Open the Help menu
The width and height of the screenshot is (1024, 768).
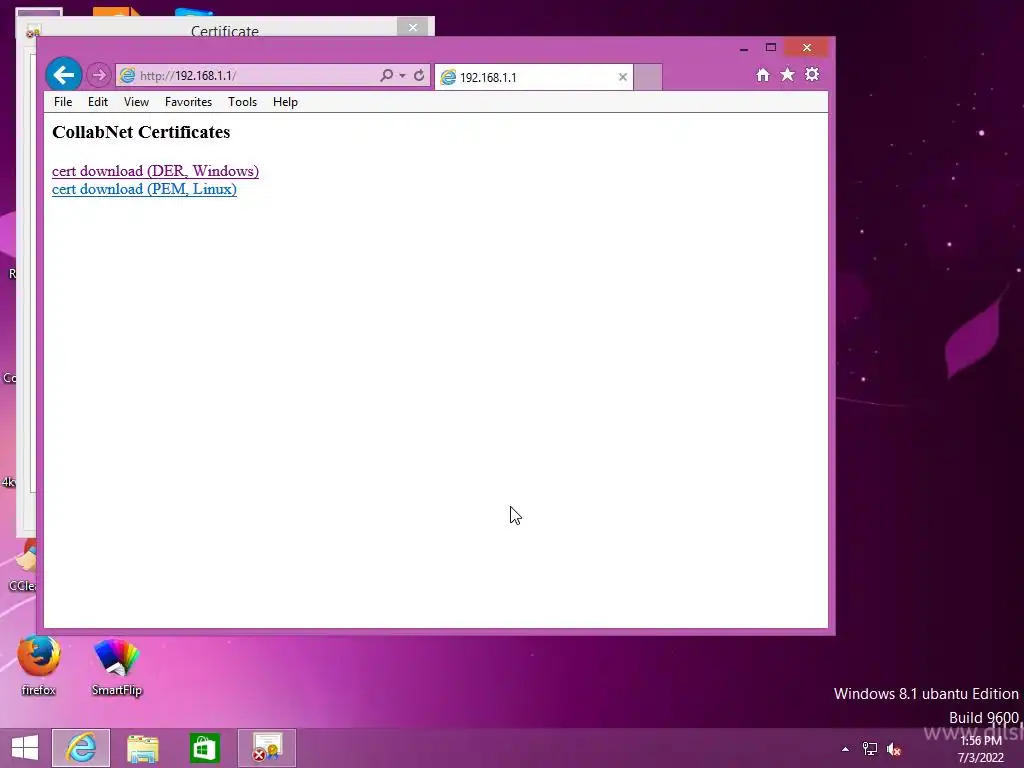click(285, 102)
